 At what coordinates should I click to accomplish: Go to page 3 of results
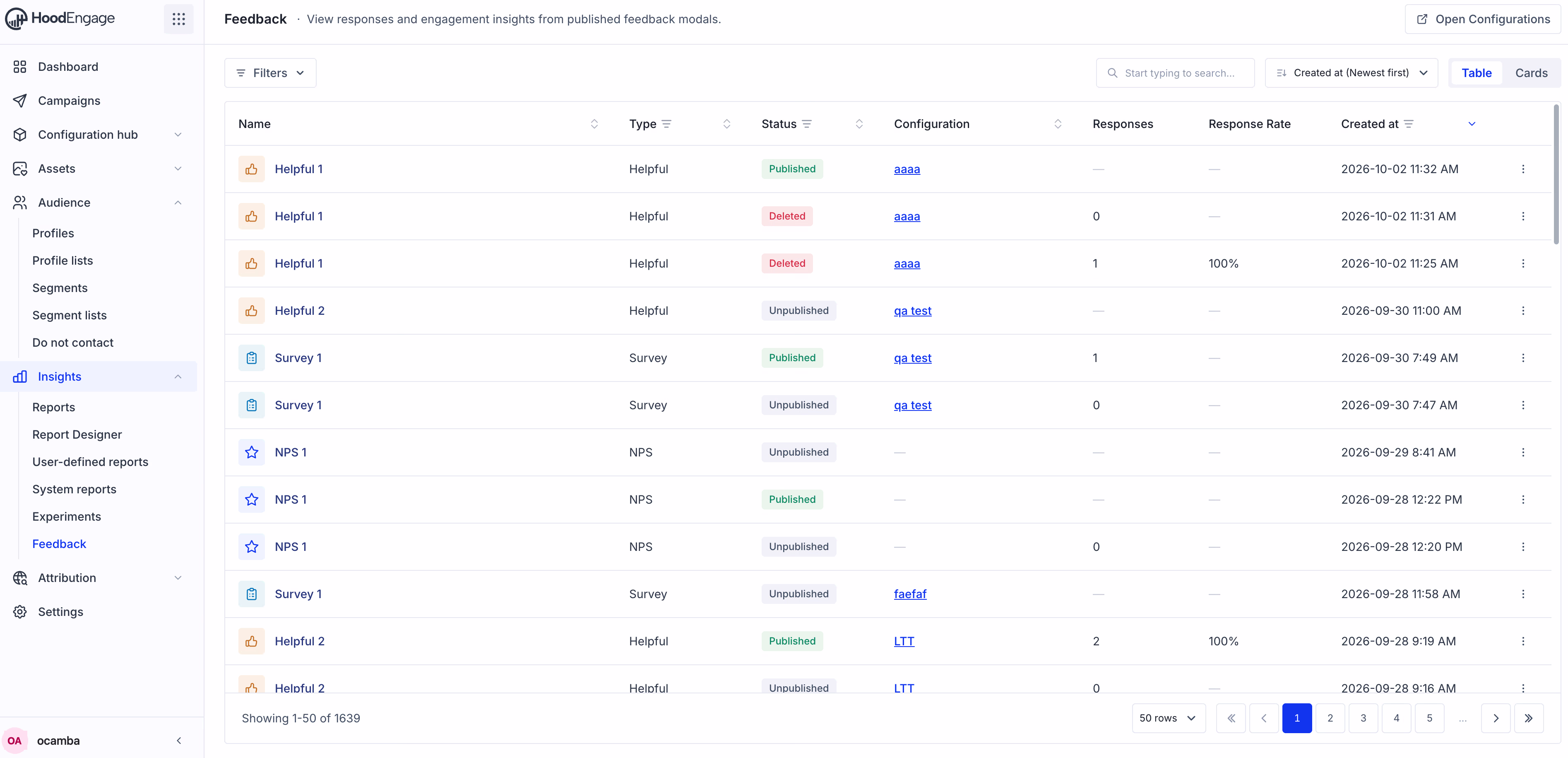pyautogui.click(x=1363, y=718)
